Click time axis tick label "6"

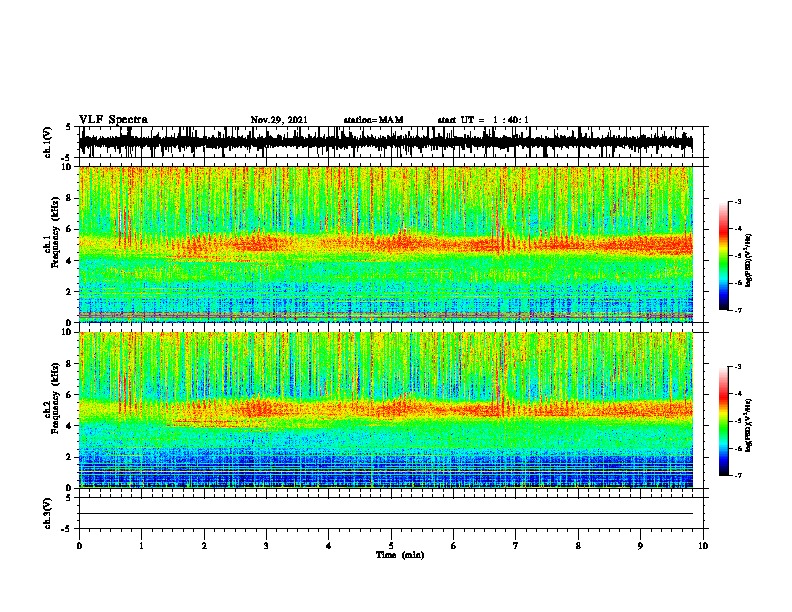454,546
